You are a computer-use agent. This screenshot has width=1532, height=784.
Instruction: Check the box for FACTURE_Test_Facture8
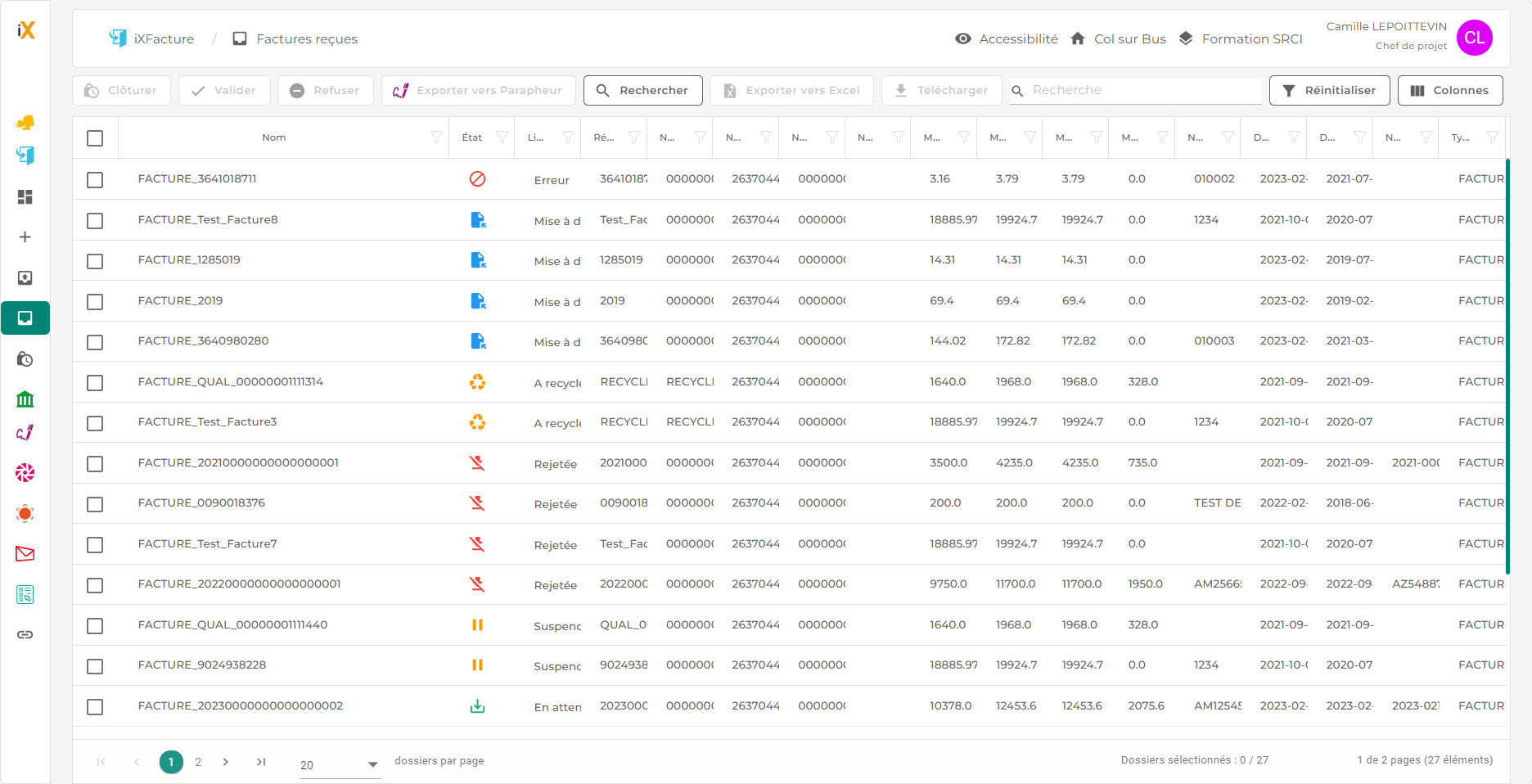click(95, 221)
